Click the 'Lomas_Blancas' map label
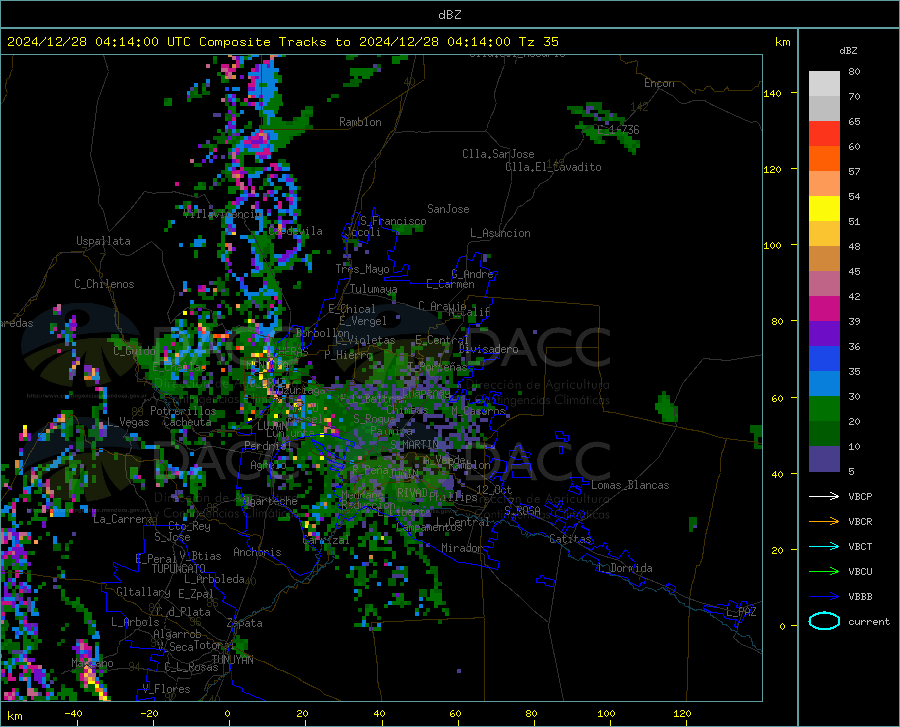The height and width of the screenshot is (727, 900). tap(630, 485)
